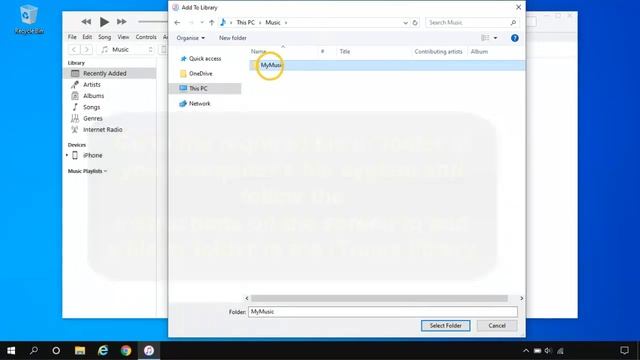
Task: Close the Add To Library dialog
Action: pos(518,7)
